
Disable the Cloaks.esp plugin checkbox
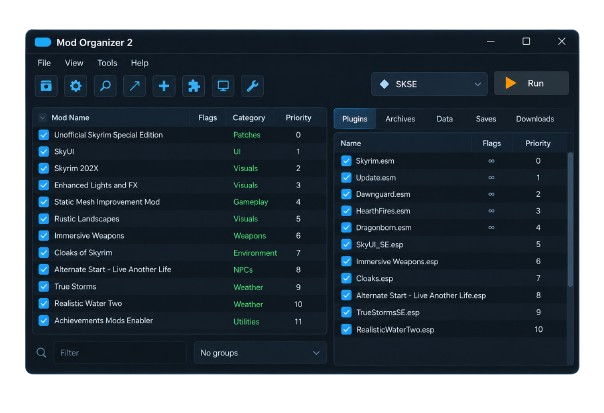coord(346,278)
